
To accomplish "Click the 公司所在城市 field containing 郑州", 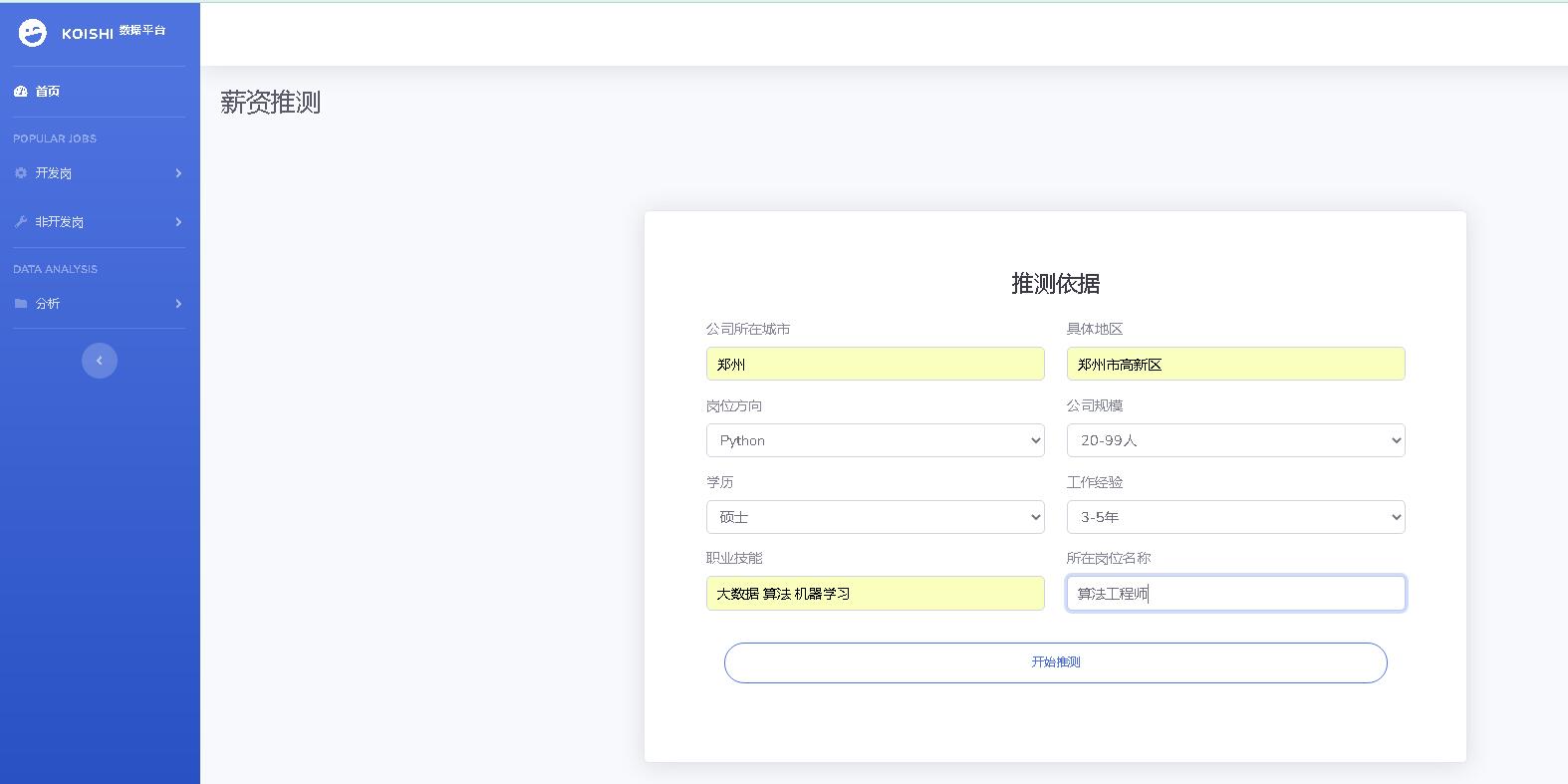I will tap(876, 364).
